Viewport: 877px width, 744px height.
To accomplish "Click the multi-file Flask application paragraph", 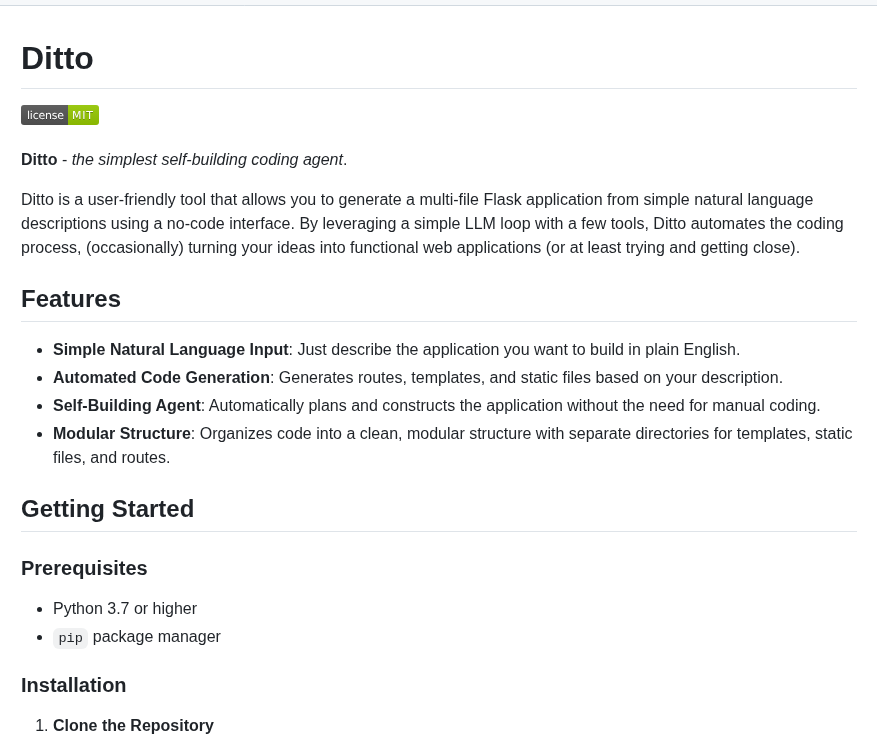I will pos(432,224).
